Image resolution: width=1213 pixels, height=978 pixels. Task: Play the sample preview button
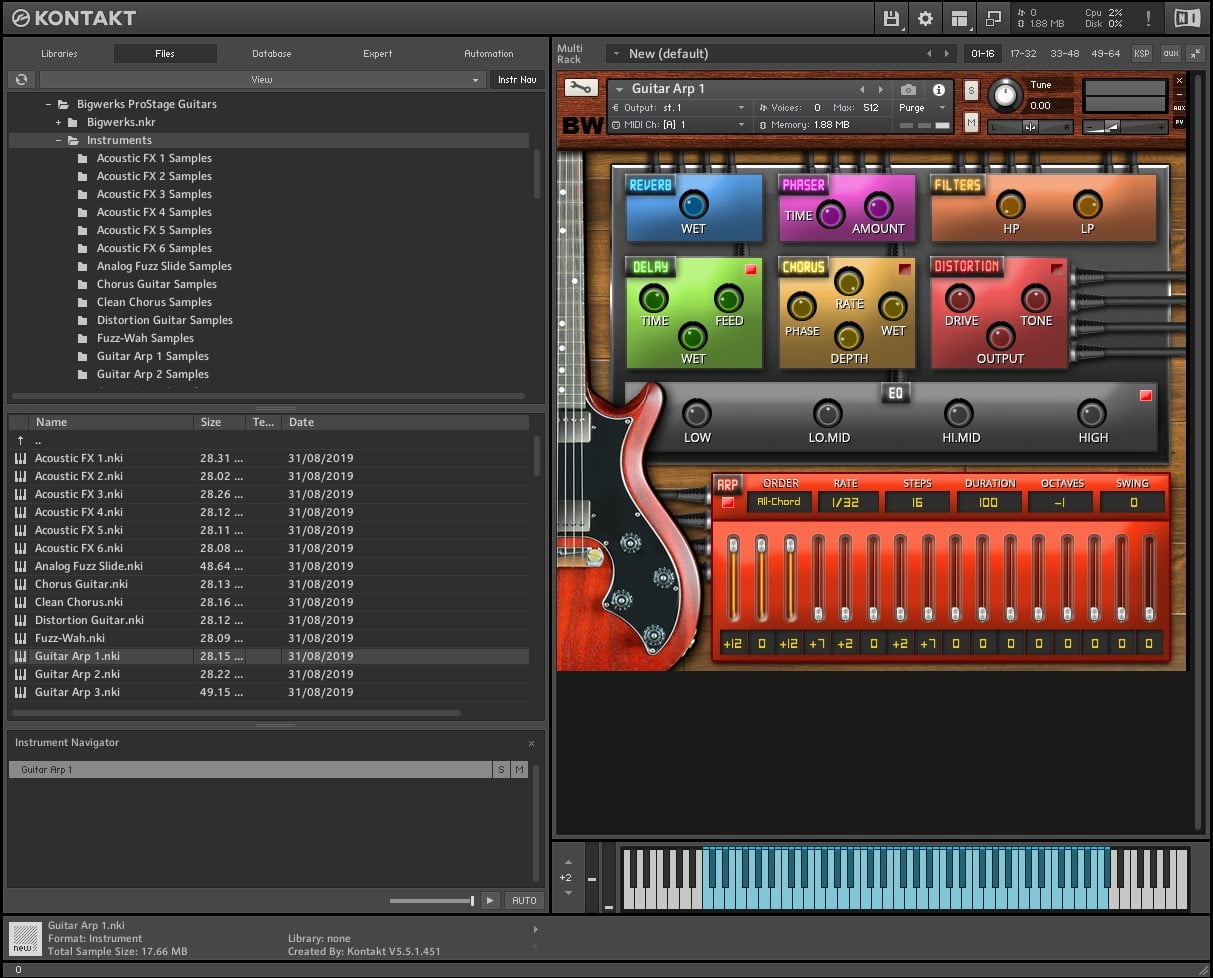tap(489, 901)
